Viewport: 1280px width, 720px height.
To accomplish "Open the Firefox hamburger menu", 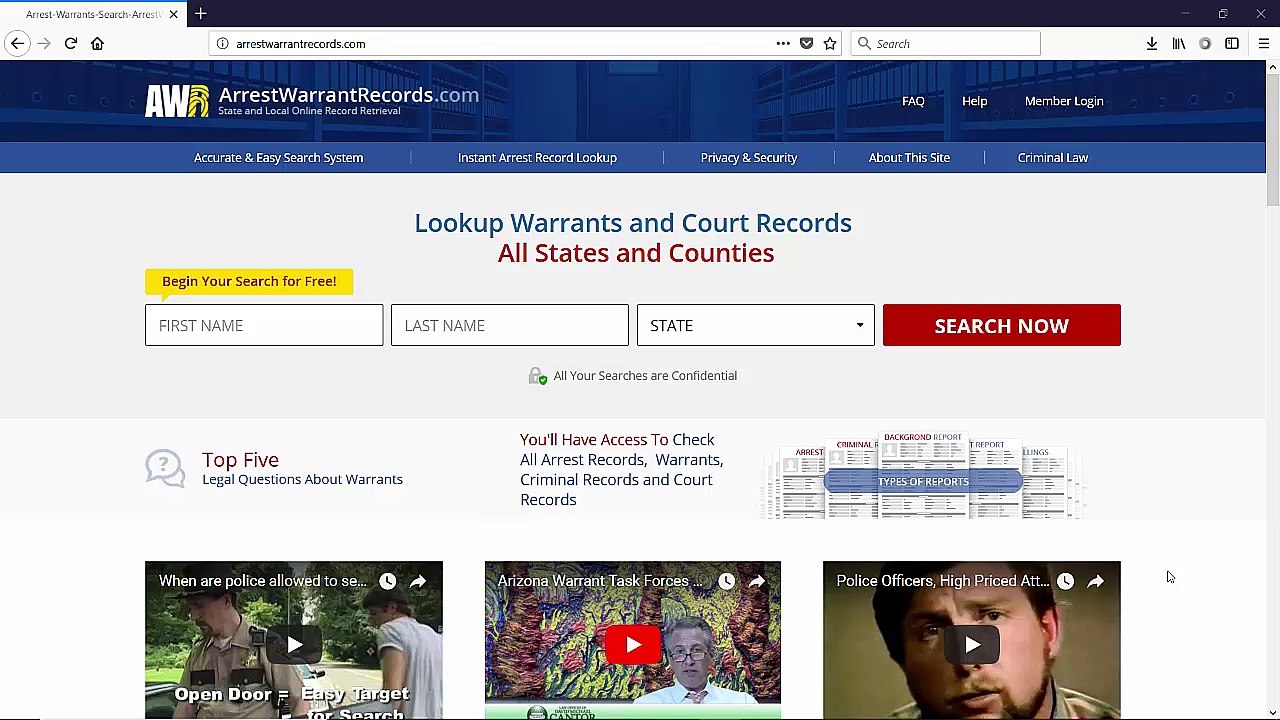I will tap(1264, 44).
